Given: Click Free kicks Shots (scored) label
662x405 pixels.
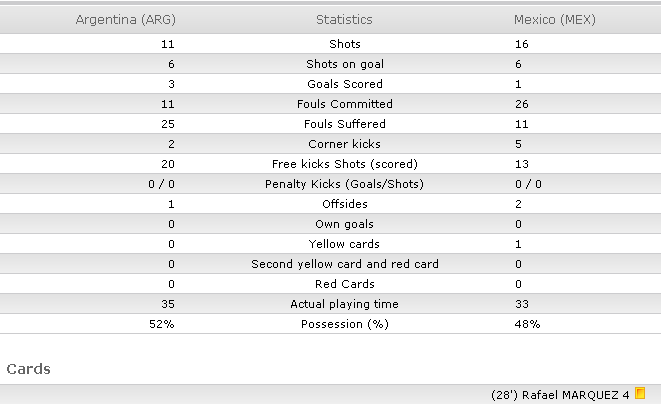Looking at the screenshot, I should (345, 164).
